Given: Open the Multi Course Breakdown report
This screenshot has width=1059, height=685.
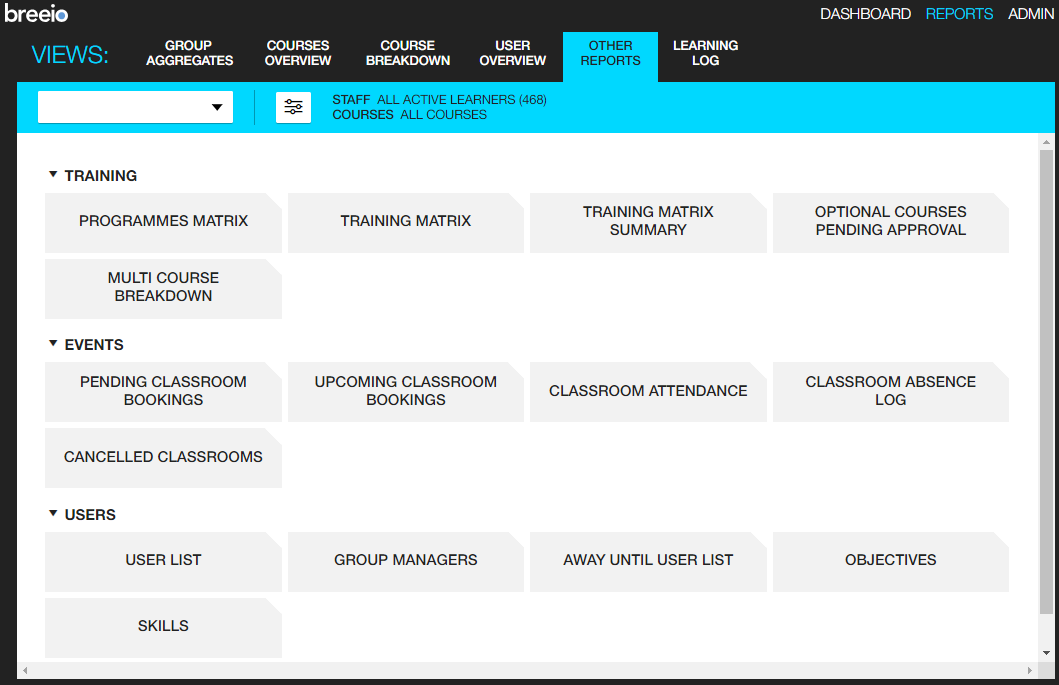Looking at the screenshot, I should [x=163, y=289].
